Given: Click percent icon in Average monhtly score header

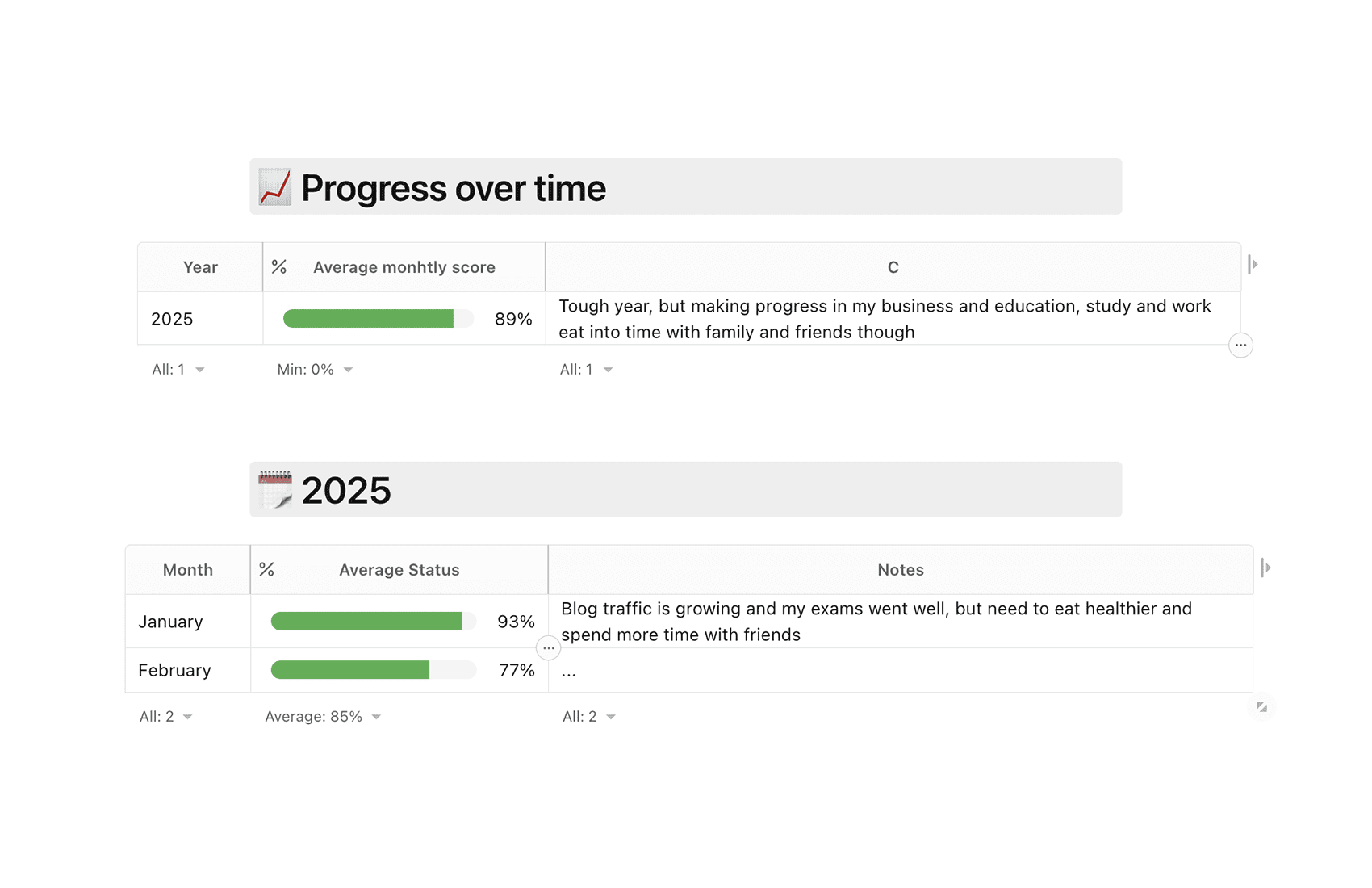Looking at the screenshot, I should 279,267.
